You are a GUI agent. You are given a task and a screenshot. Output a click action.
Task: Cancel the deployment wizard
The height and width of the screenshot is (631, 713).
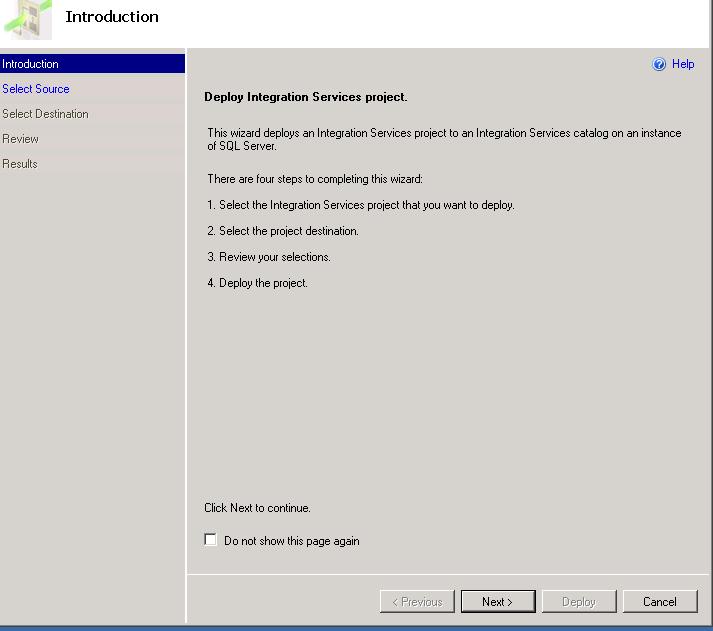pyautogui.click(x=660, y=601)
